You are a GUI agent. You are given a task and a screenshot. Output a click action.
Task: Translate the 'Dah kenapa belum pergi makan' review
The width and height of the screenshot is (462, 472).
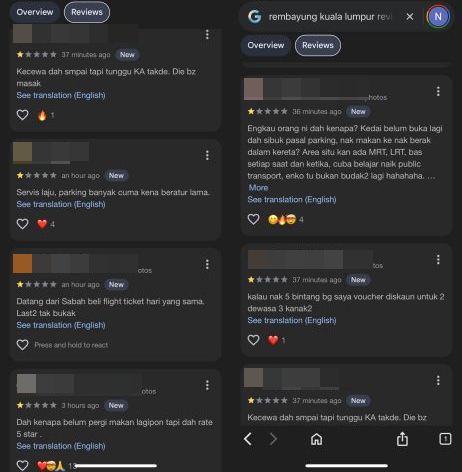pyautogui.click(x=61, y=446)
